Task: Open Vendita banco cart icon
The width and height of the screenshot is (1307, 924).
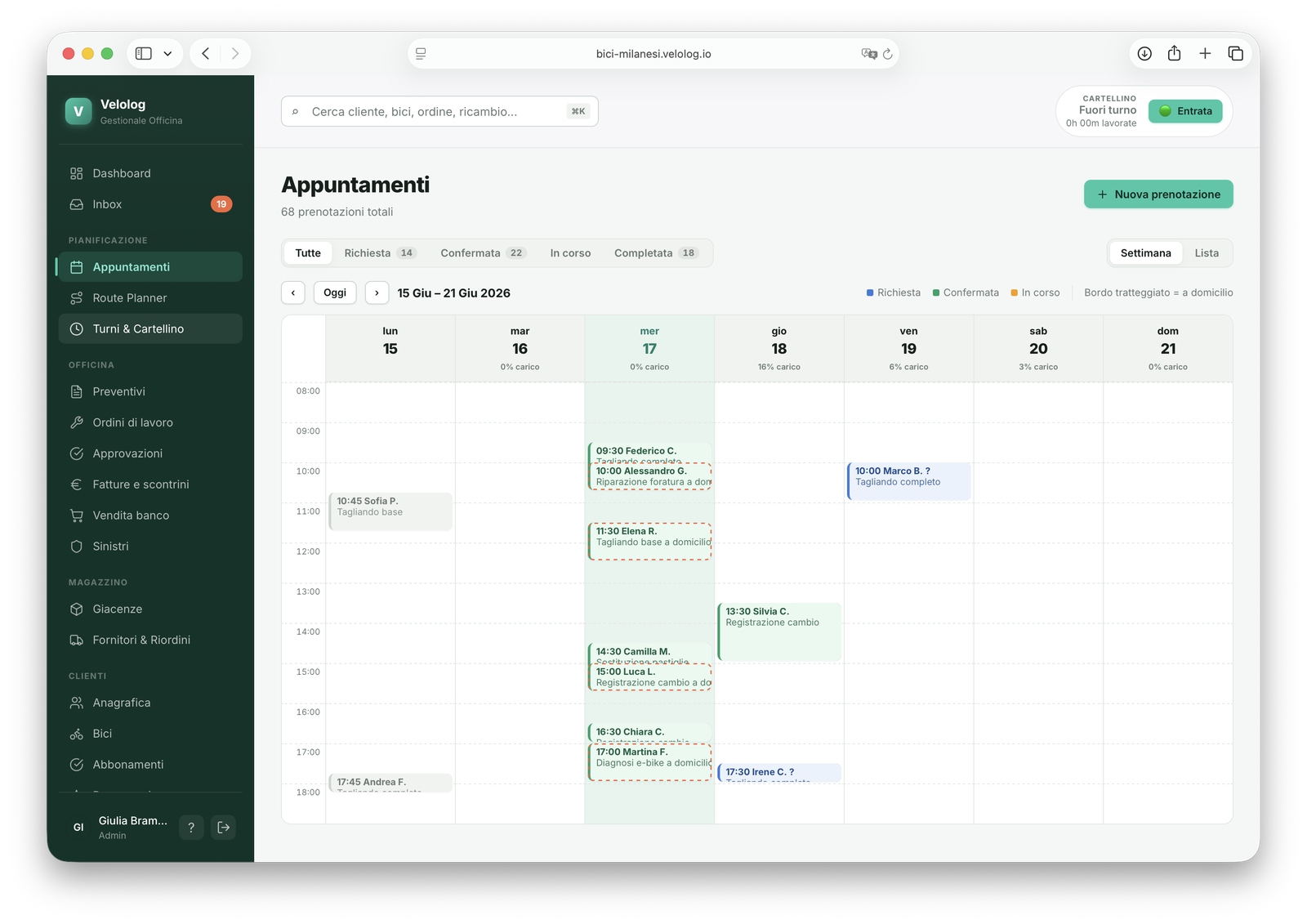Action: point(76,516)
